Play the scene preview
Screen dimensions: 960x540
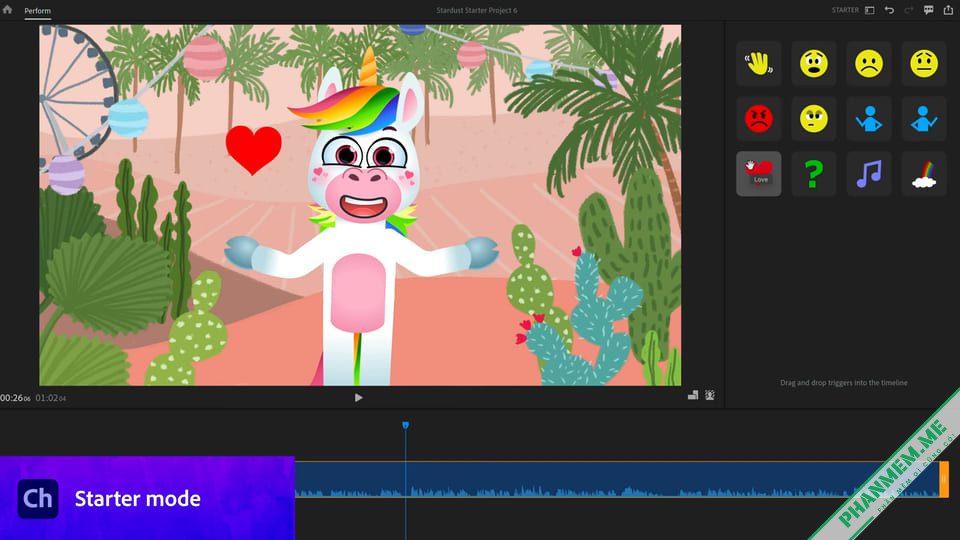pyautogui.click(x=358, y=397)
